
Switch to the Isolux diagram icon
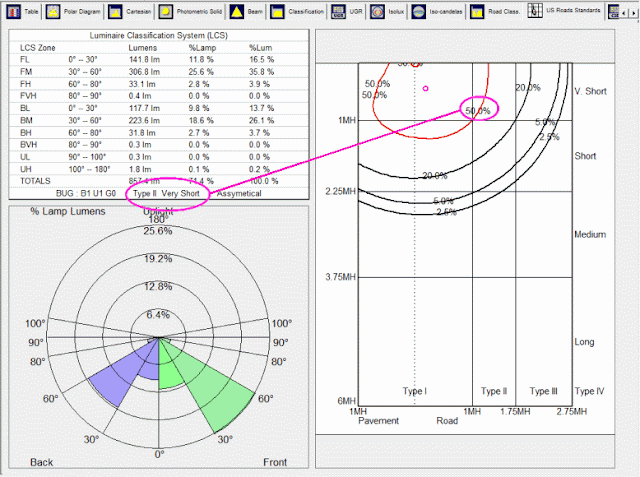pyautogui.click(x=377, y=11)
